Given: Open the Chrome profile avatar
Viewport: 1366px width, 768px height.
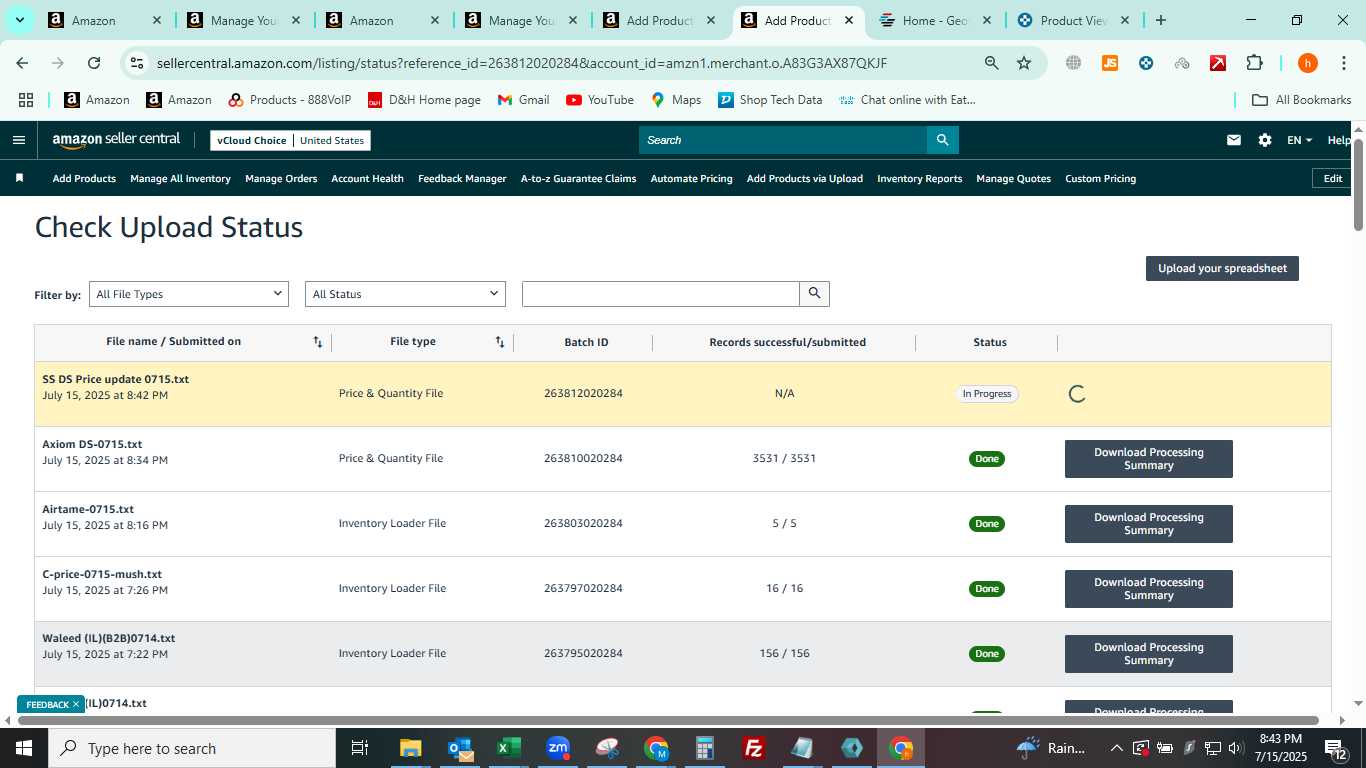Looking at the screenshot, I should click(x=1307, y=63).
